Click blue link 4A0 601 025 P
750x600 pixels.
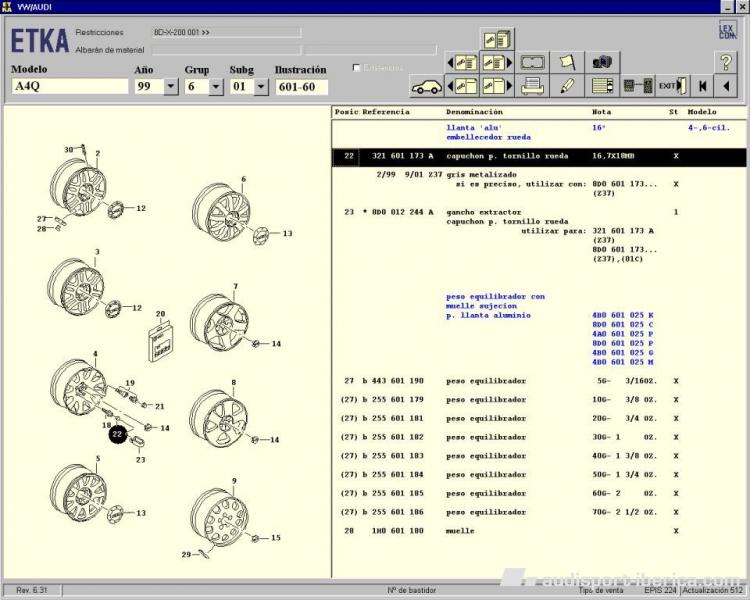[623, 334]
